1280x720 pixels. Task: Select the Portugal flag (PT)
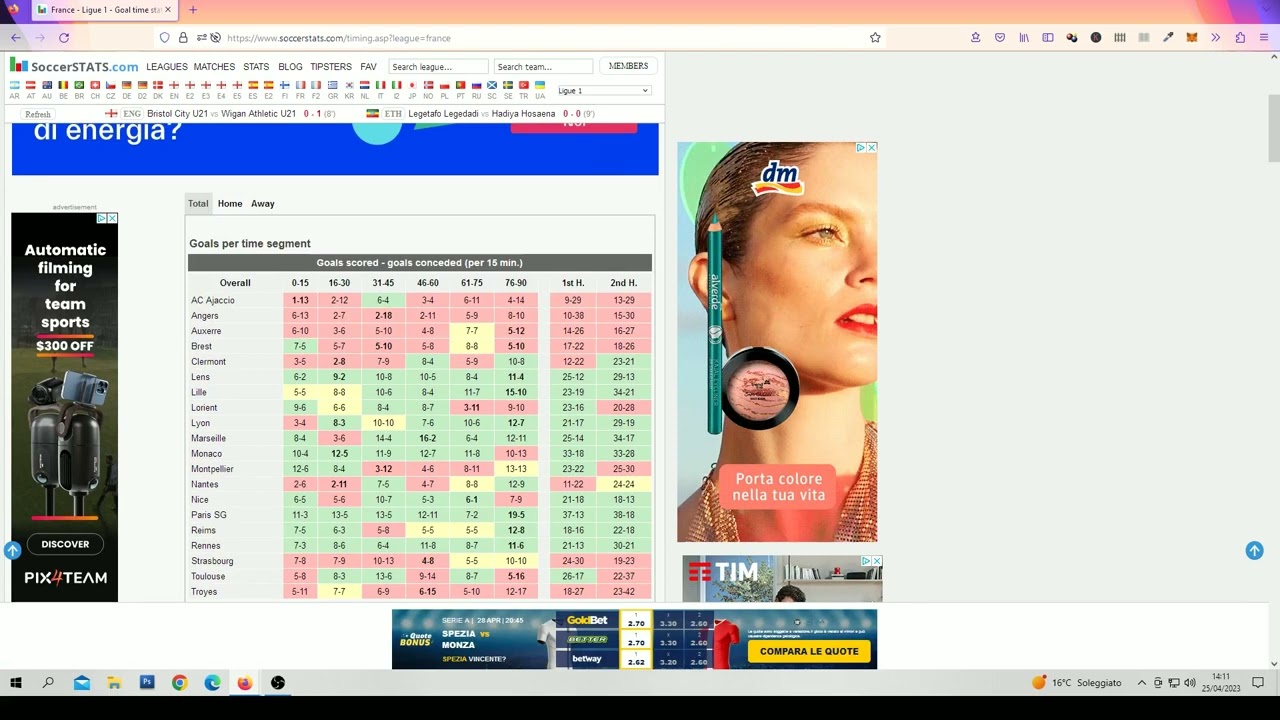pos(460,86)
